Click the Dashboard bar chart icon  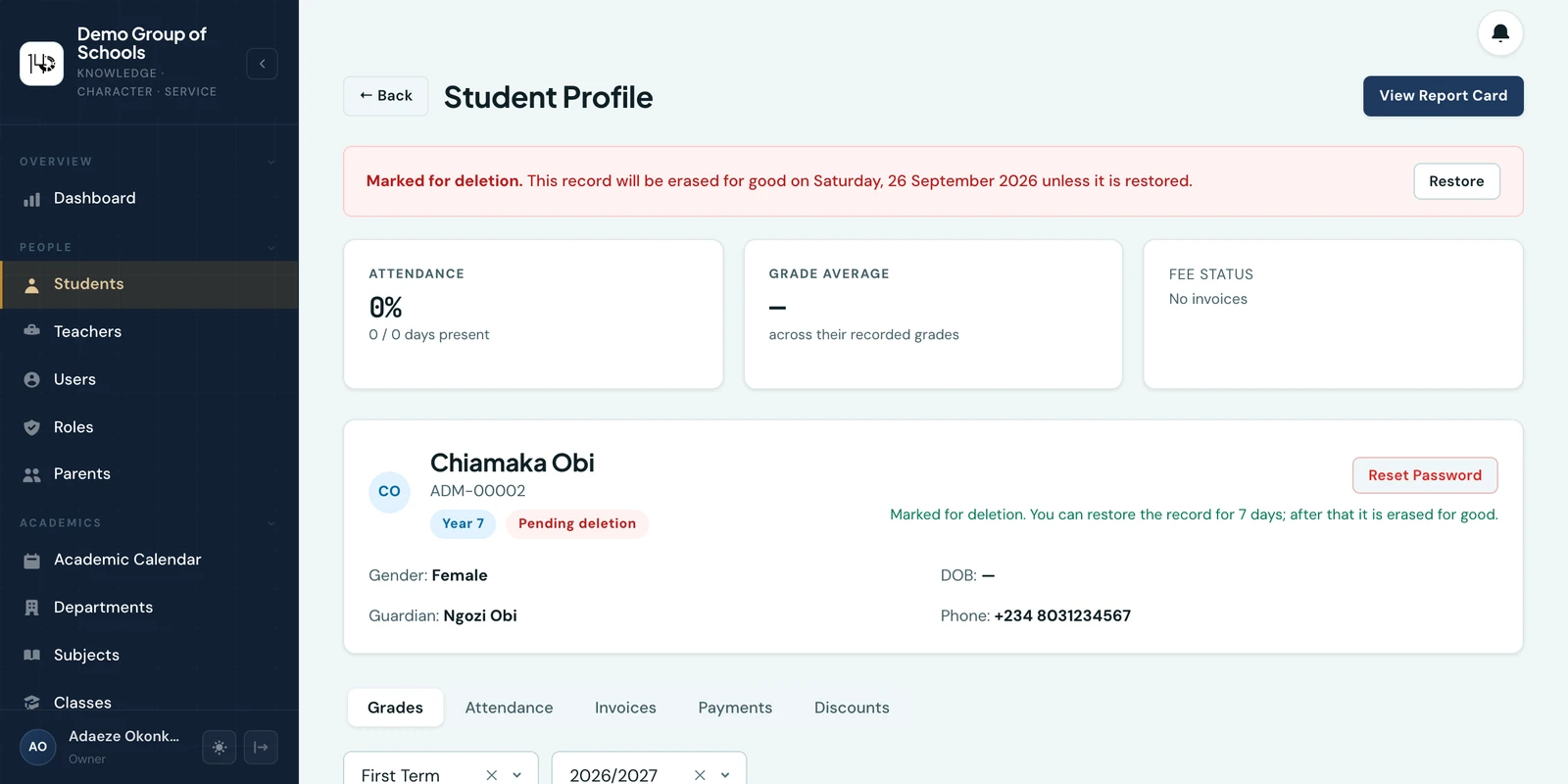click(x=32, y=199)
